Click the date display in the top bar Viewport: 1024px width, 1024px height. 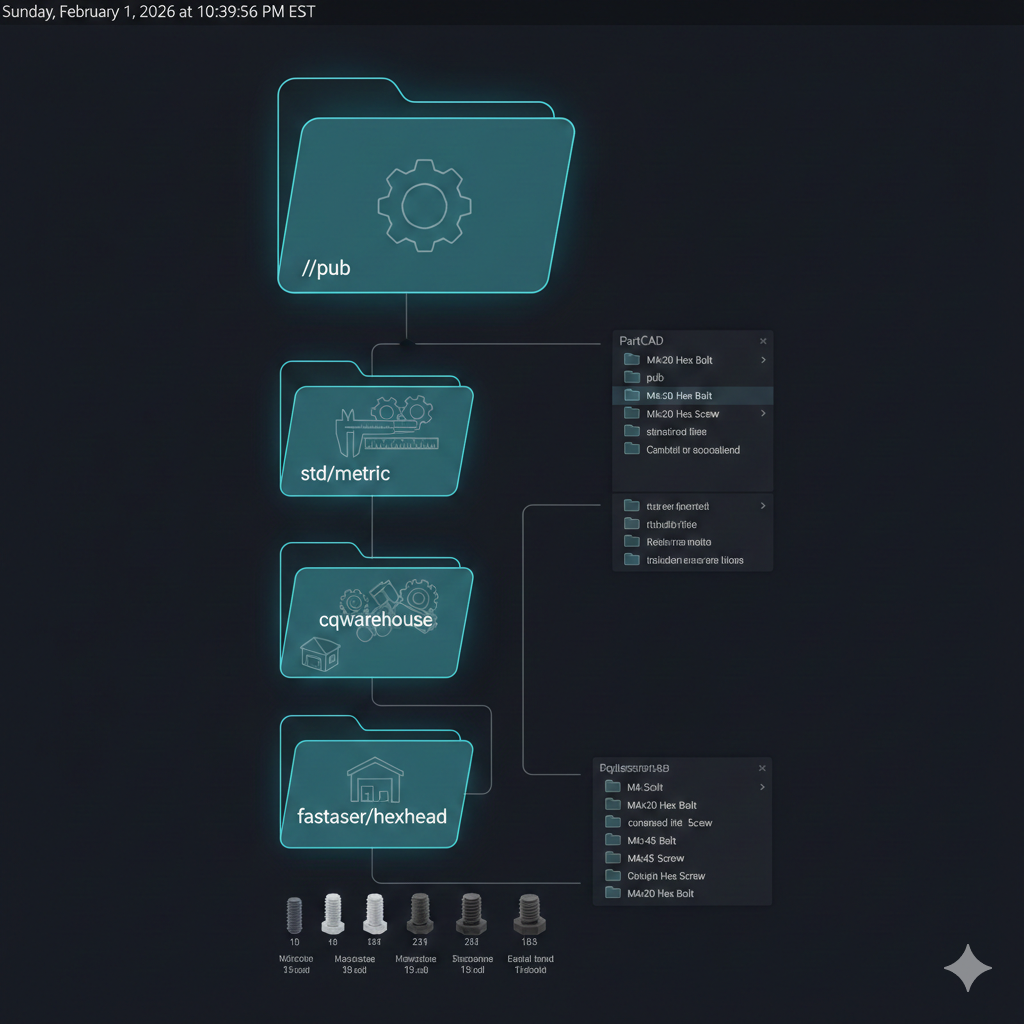point(158,12)
